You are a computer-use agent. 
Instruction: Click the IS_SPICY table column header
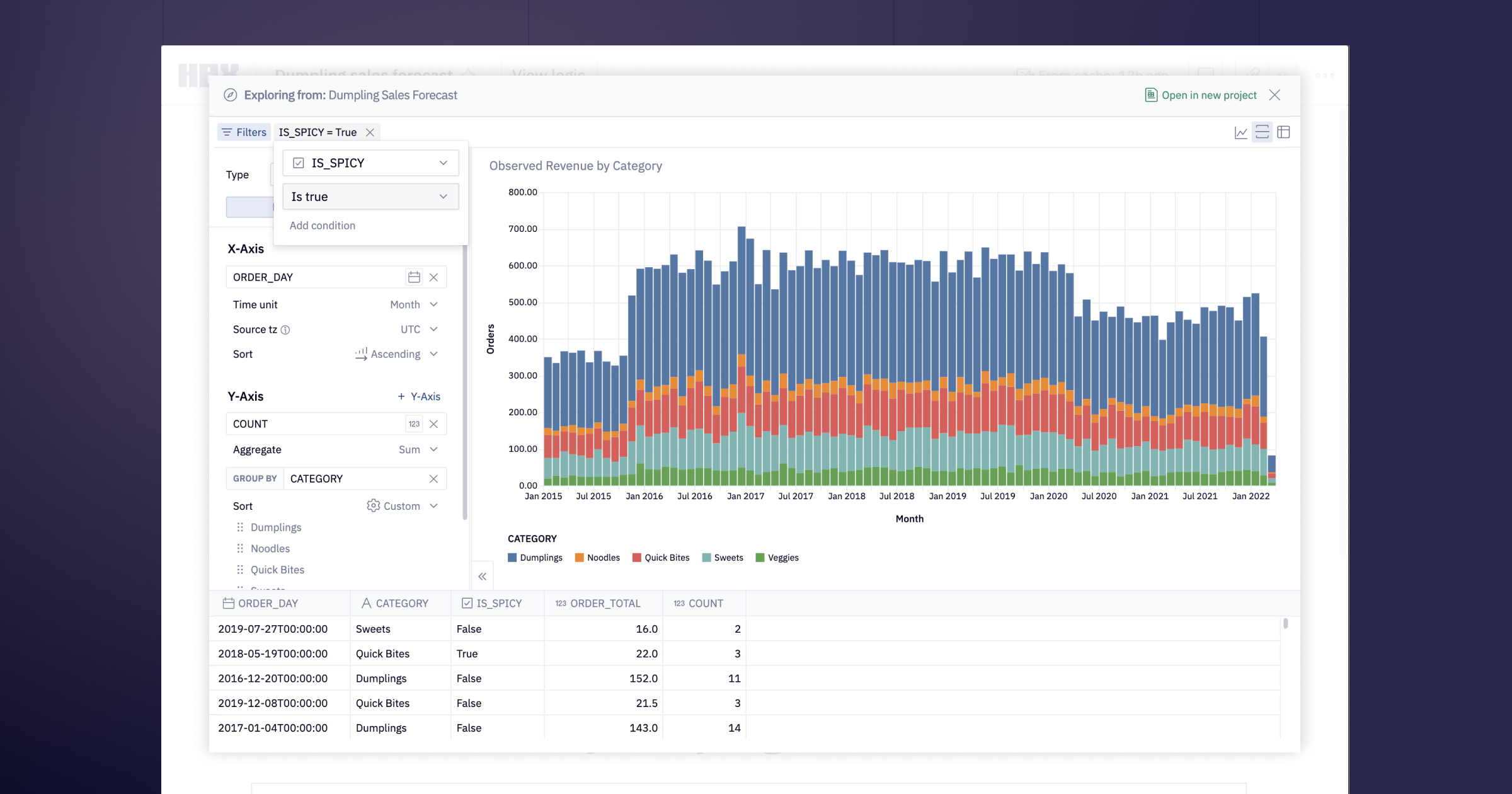[x=498, y=603]
